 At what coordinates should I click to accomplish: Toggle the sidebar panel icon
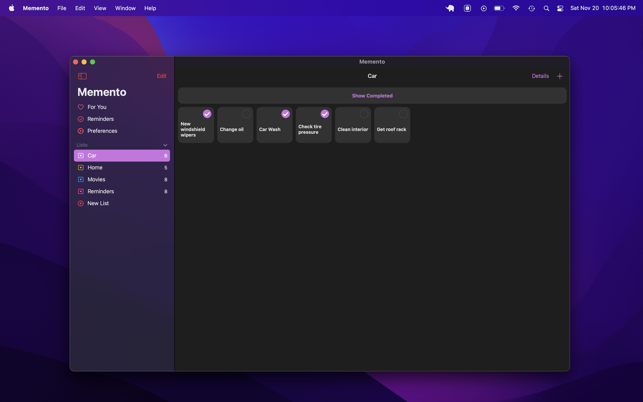82,76
